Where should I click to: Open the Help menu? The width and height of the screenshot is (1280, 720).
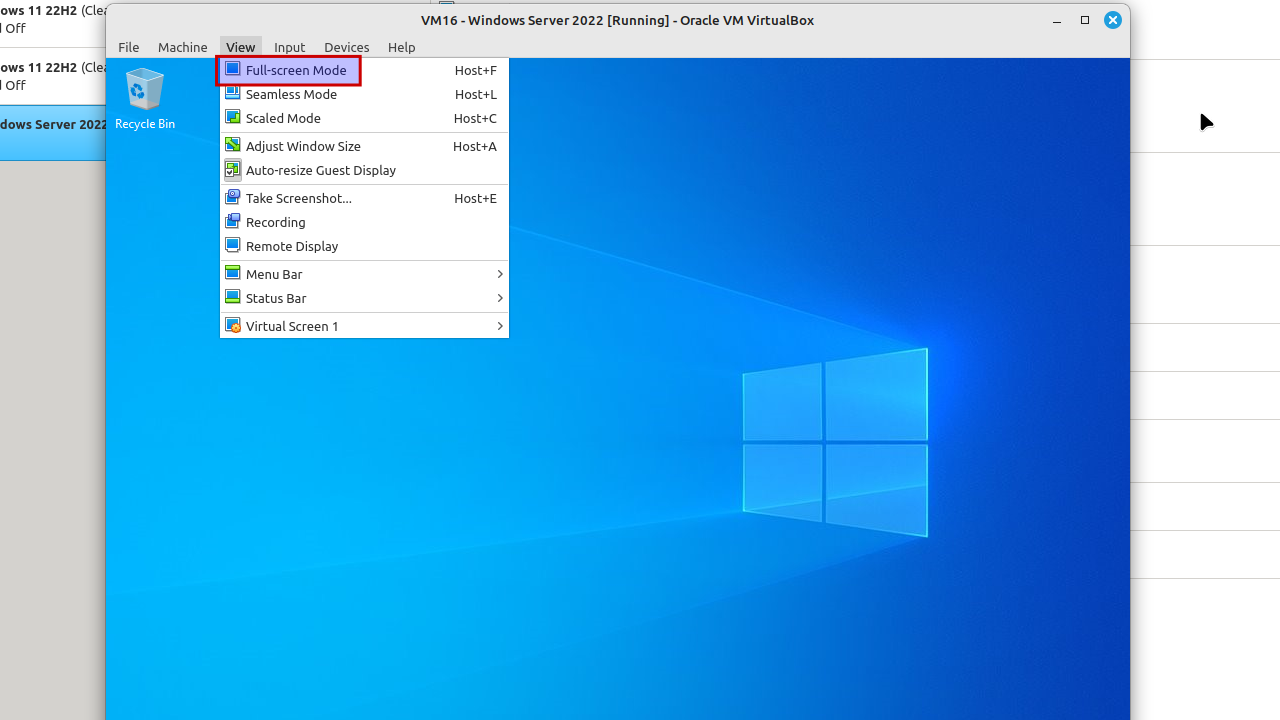click(x=401, y=47)
